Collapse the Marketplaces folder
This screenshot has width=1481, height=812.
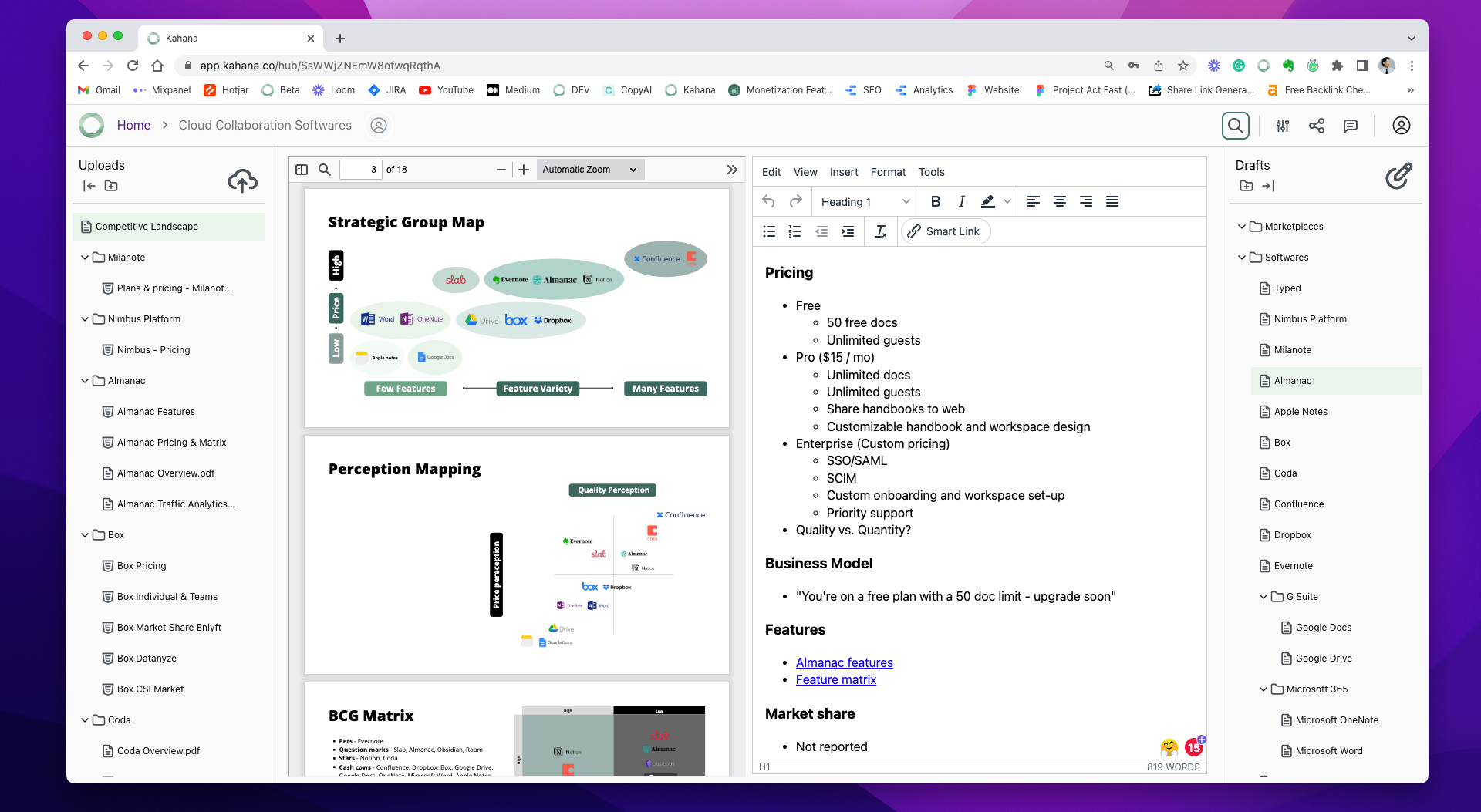click(1242, 227)
